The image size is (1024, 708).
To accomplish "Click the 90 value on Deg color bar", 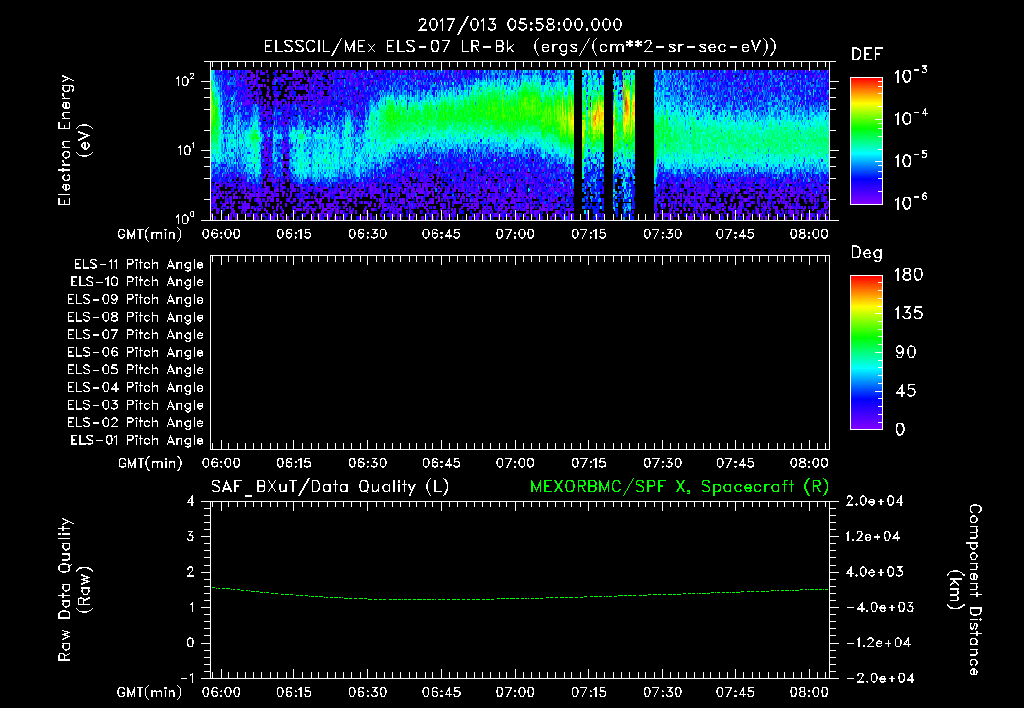I will [906, 353].
